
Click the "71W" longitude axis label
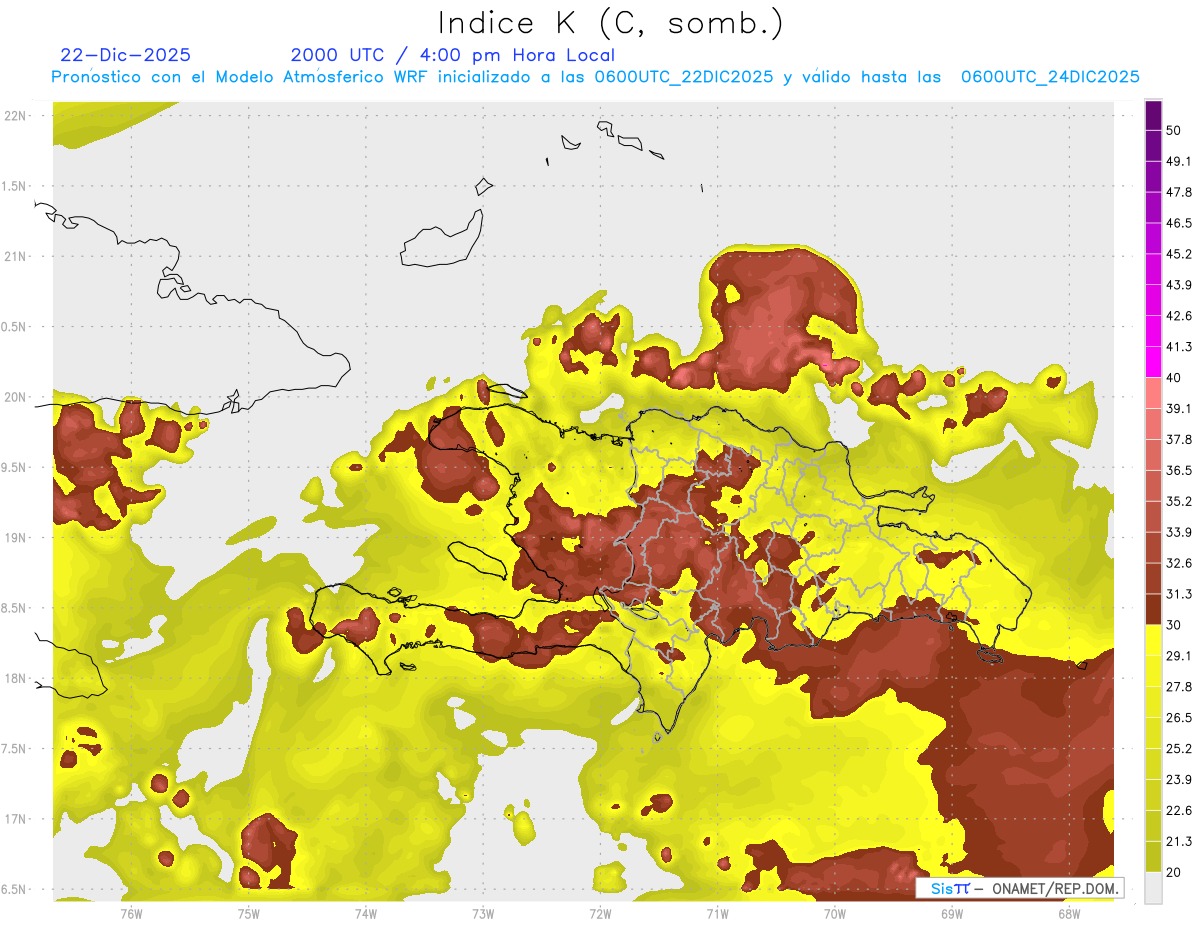(717, 913)
